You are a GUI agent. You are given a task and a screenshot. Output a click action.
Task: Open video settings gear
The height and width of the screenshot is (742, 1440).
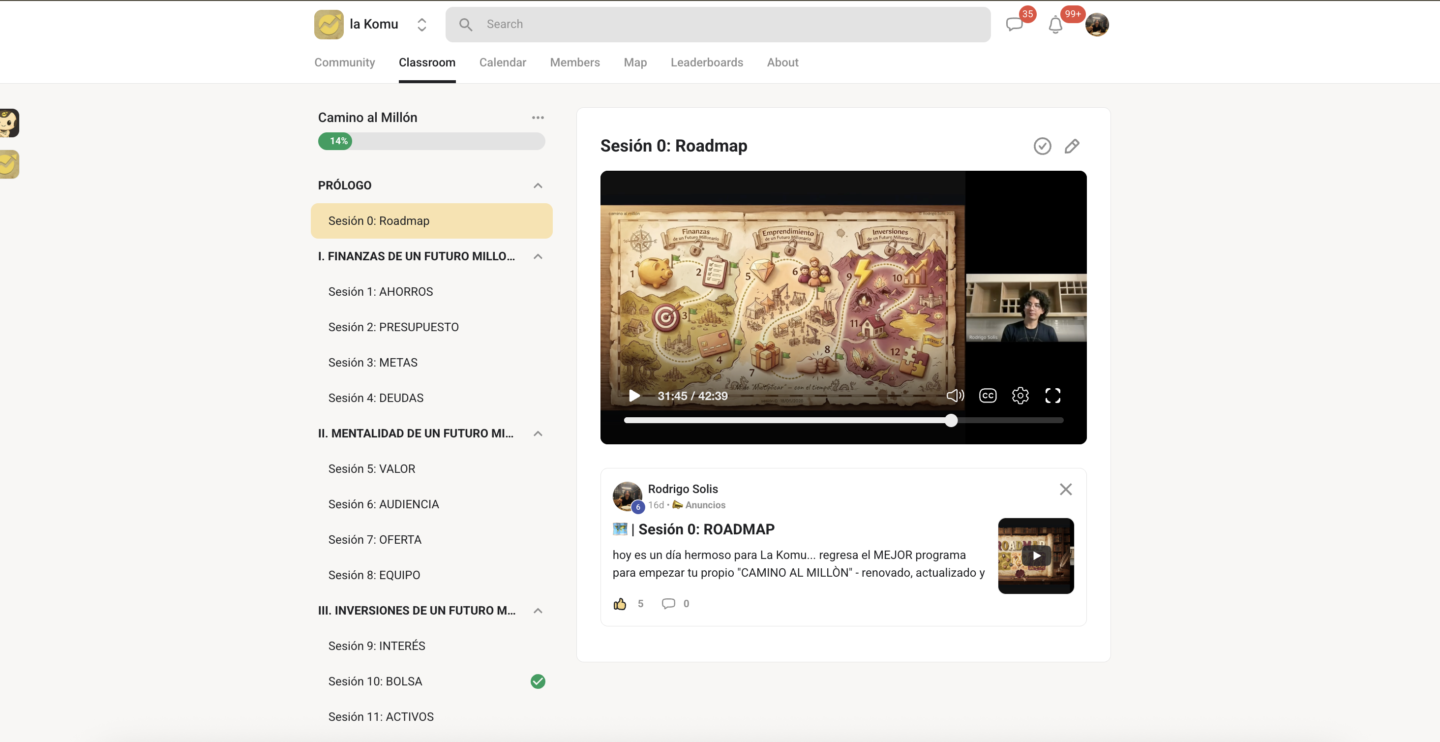pyautogui.click(x=1020, y=396)
